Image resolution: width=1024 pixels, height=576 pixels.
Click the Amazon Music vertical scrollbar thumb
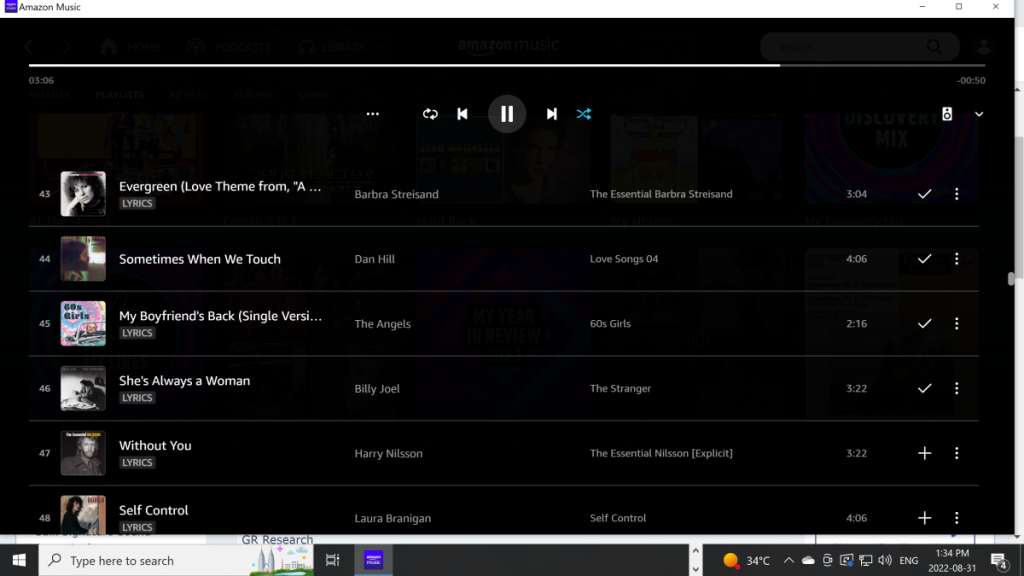pyautogui.click(x=1011, y=279)
